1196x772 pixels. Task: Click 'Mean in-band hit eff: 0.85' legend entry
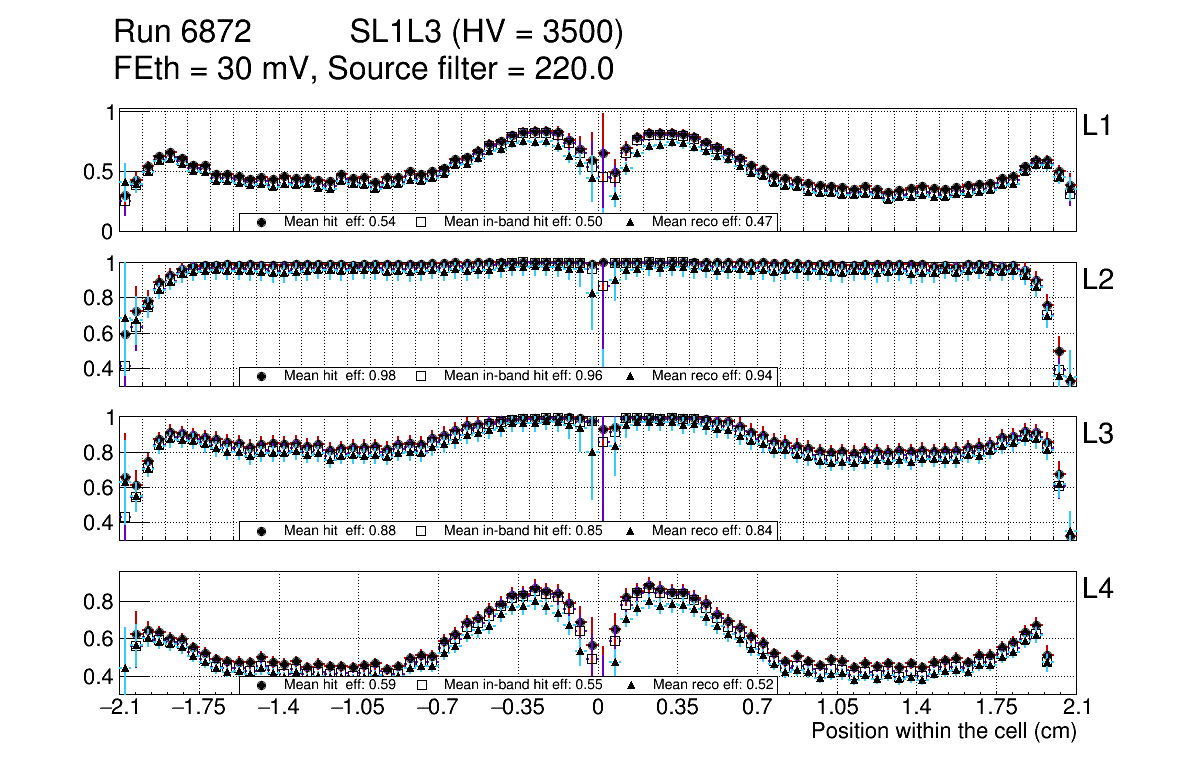(x=522, y=530)
